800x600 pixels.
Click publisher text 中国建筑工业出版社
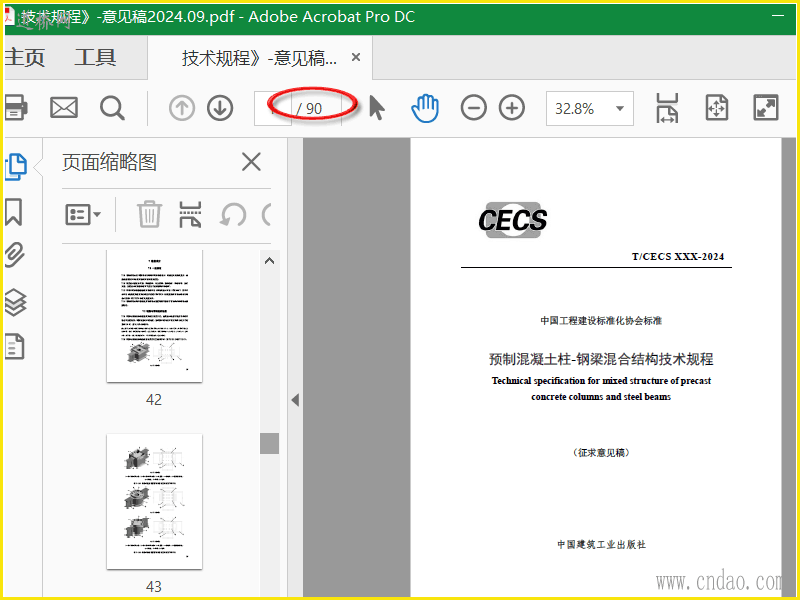click(601, 544)
